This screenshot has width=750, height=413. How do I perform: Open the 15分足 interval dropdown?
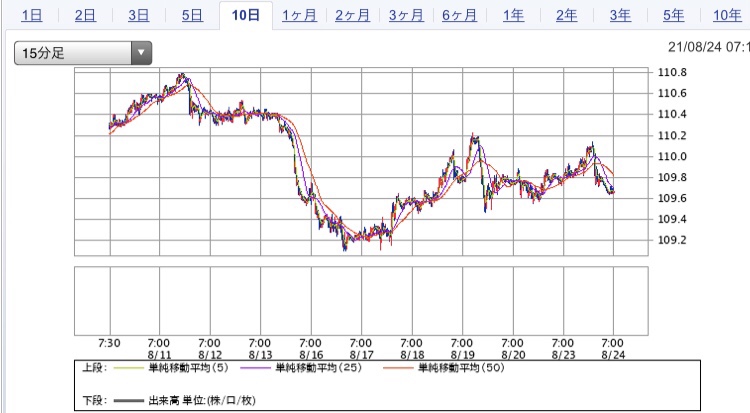tap(83, 53)
